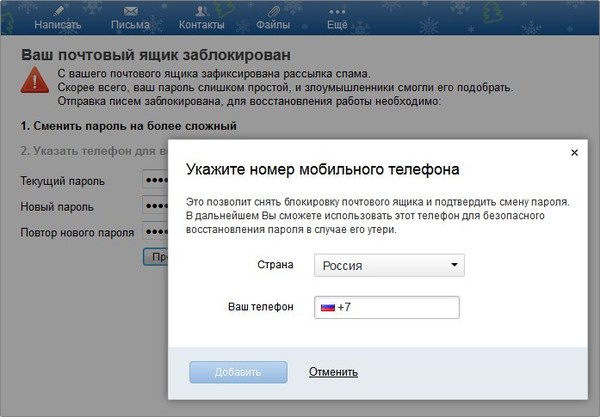Click the heading Ваш почтовый ящик заблокирован
Image resolution: width=600 pixels, height=417 pixels.
156,55
